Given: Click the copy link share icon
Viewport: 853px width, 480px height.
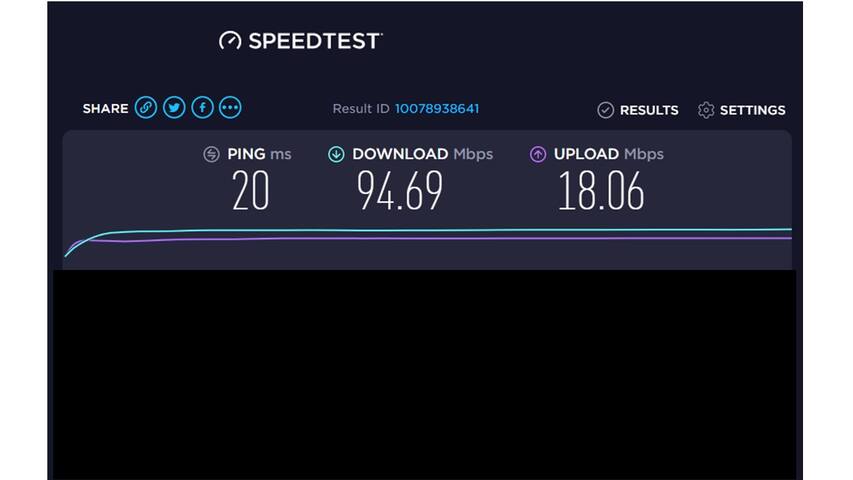Looking at the screenshot, I should (x=146, y=108).
